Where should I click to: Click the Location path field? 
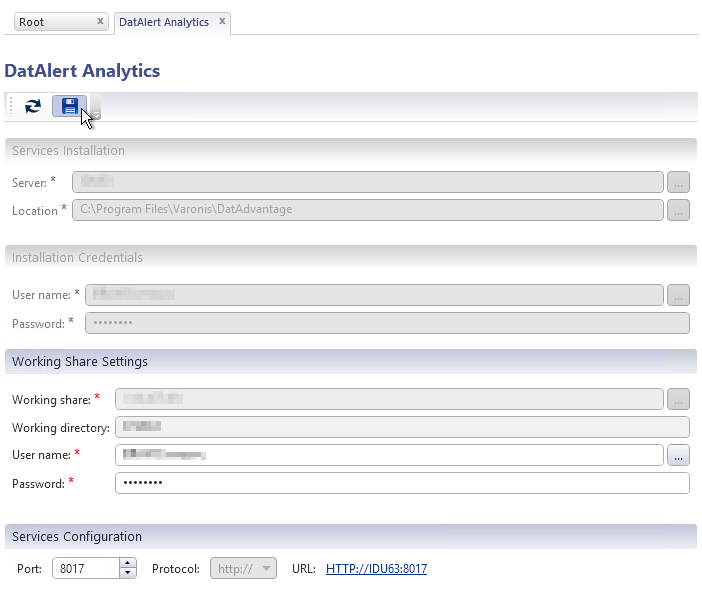[368, 210]
